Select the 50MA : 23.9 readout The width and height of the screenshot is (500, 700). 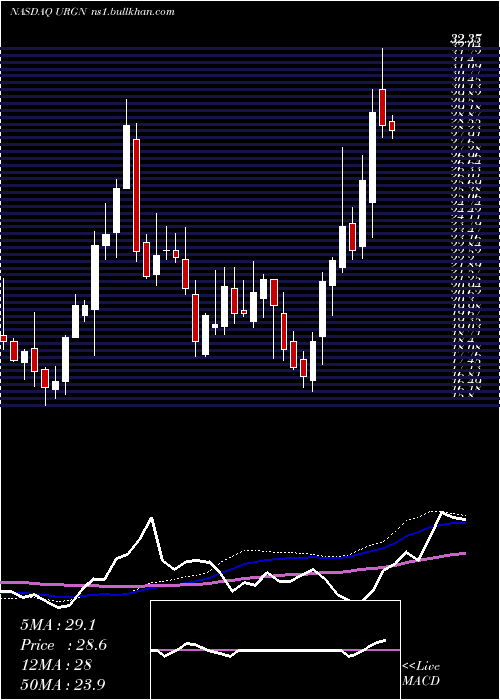[63, 684]
